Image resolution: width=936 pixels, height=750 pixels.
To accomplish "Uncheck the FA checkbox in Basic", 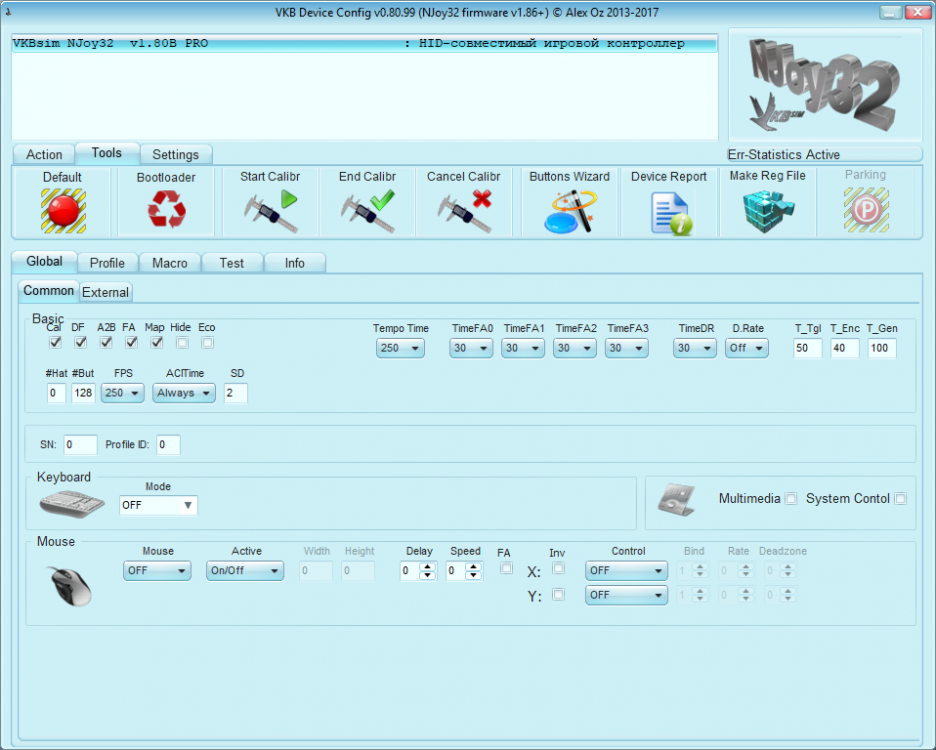I will pyautogui.click(x=131, y=343).
